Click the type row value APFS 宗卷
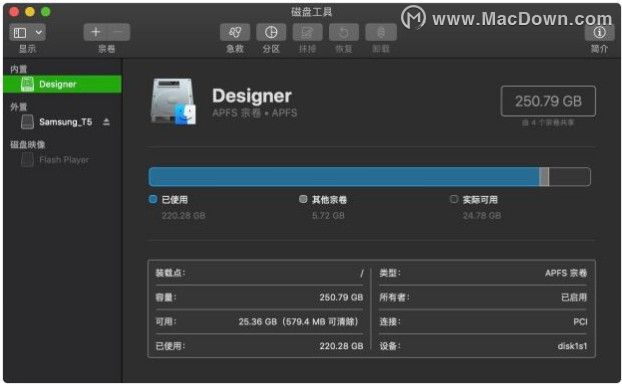The width and height of the screenshot is (622, 386). pyautogui.click(x=566, y=273)
